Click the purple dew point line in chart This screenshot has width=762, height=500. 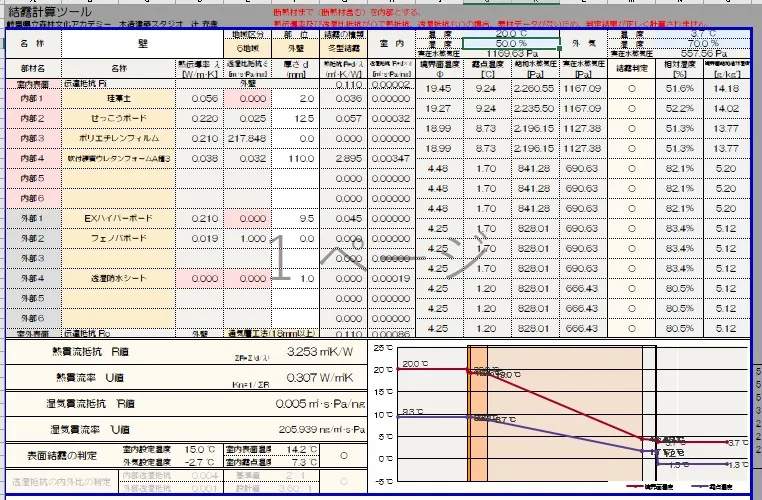pos(560,434)
